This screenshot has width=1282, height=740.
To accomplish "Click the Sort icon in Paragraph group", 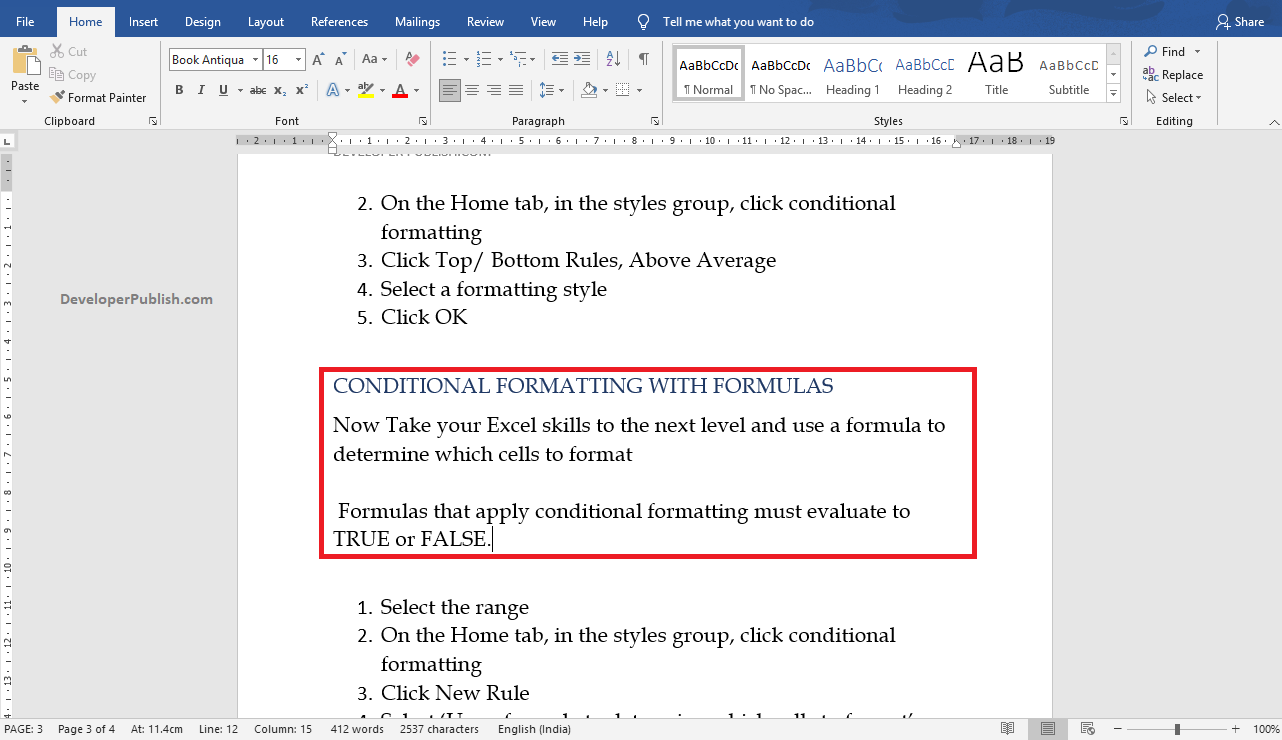I will coord(612,57).
